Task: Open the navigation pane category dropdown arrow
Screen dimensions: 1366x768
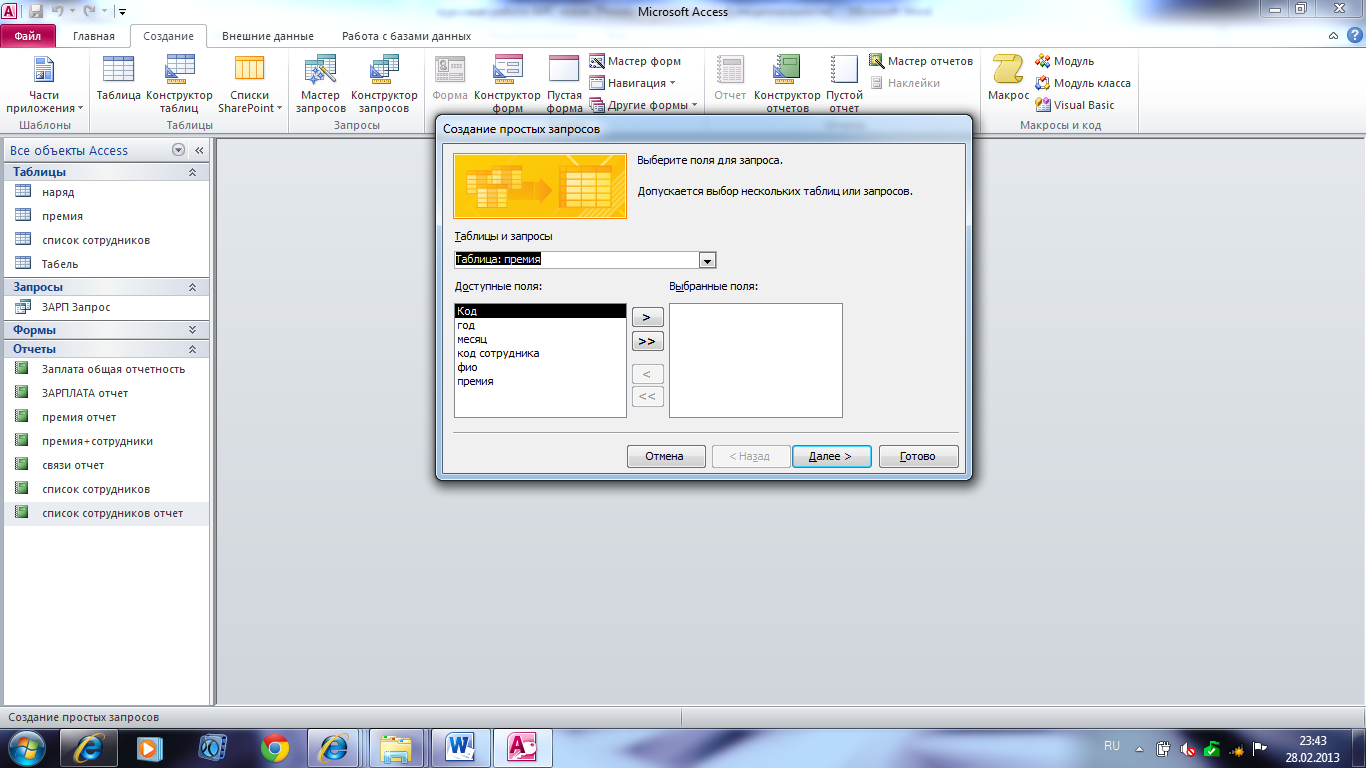Action: click(178, 150)
